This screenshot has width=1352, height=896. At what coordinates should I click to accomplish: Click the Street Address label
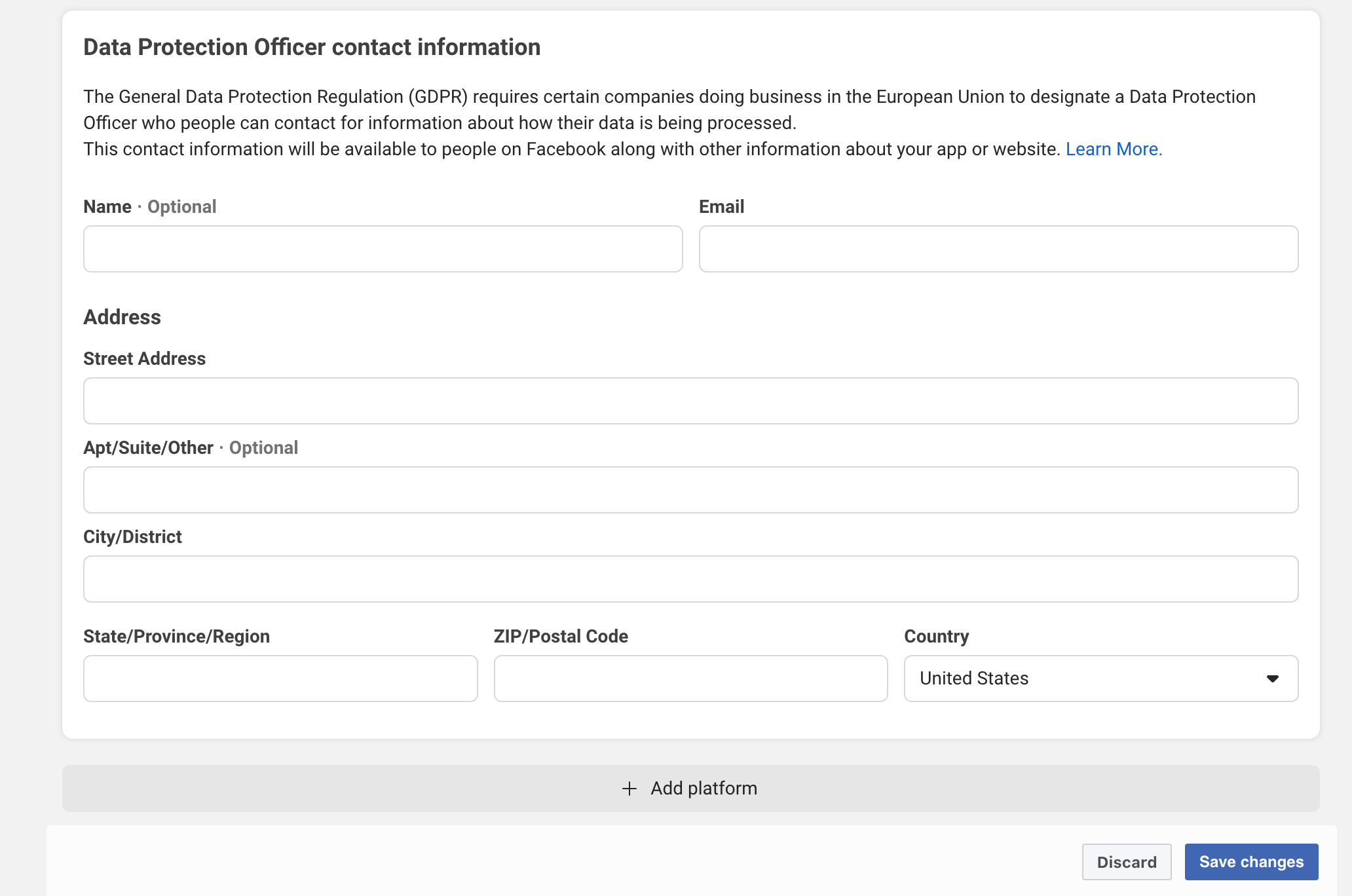pos(144,359)
